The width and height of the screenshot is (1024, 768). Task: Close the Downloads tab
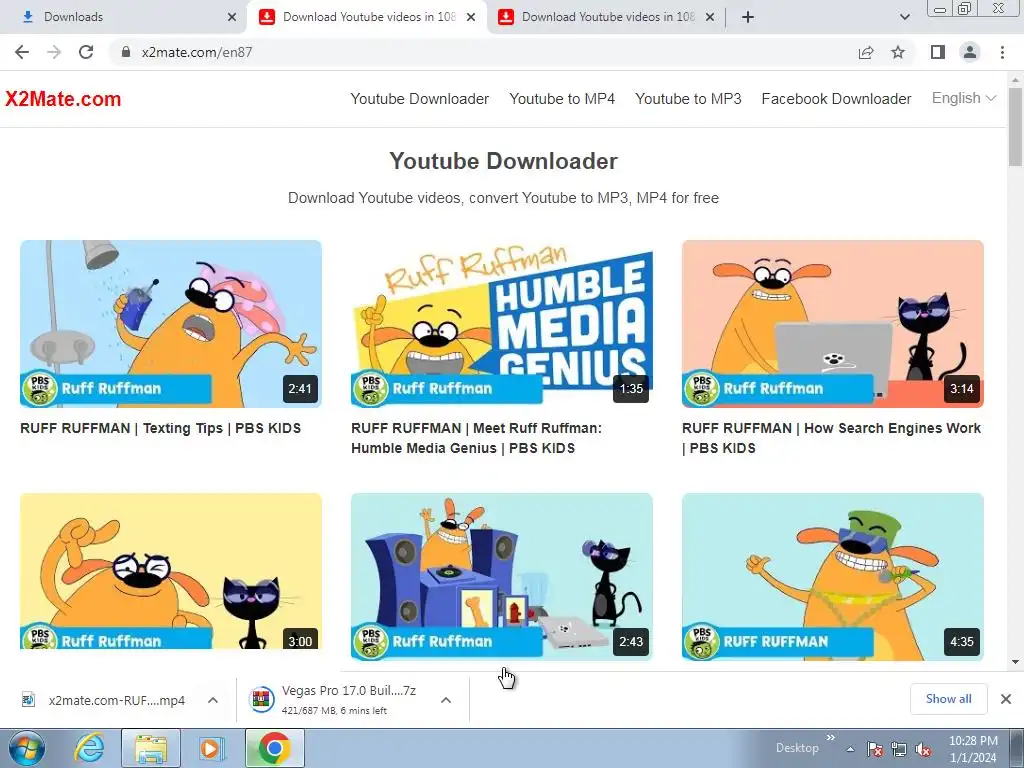pyautogui.click(x=232, y=17)
